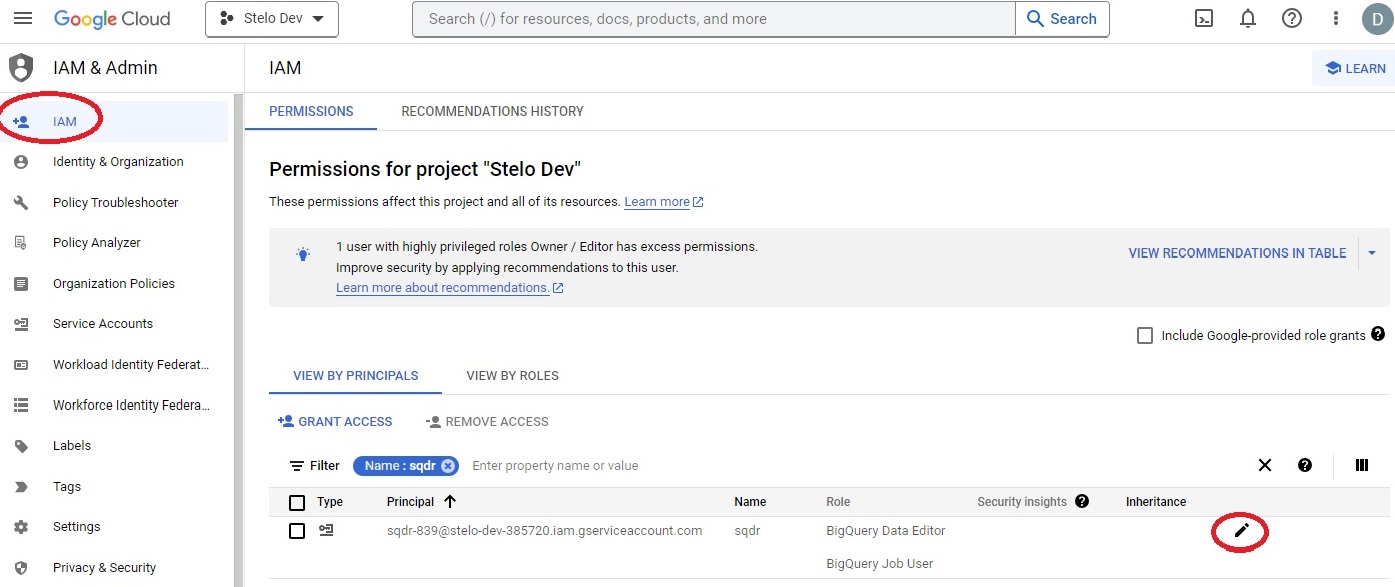This screenshot has height=587, width=1395.
Task: Edit principal sqdr with the pencil icon
Action: click(1241, 531)
